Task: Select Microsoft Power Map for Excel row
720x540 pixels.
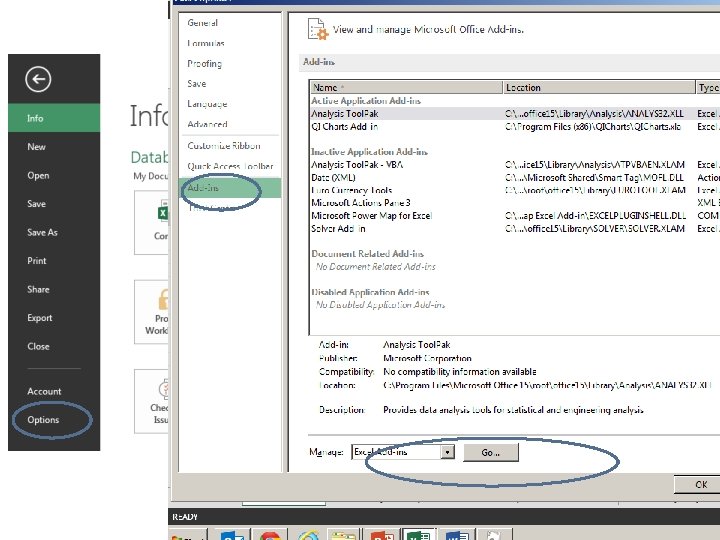Action: click(x=515, y=215)
